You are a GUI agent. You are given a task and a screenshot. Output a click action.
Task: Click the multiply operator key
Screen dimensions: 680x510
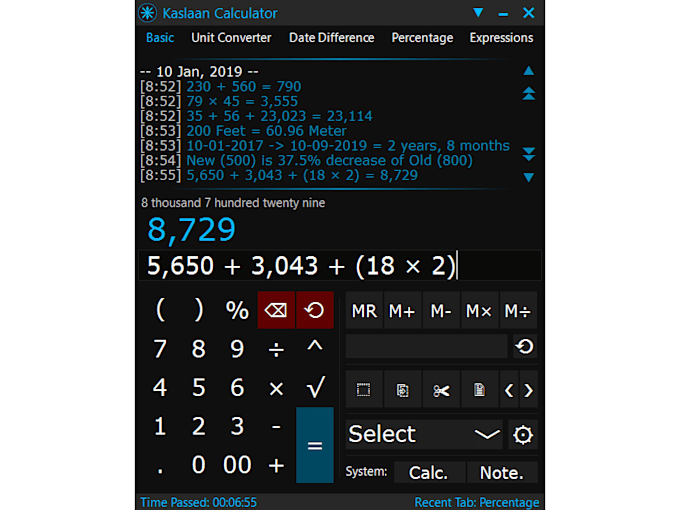pos(276,388)
